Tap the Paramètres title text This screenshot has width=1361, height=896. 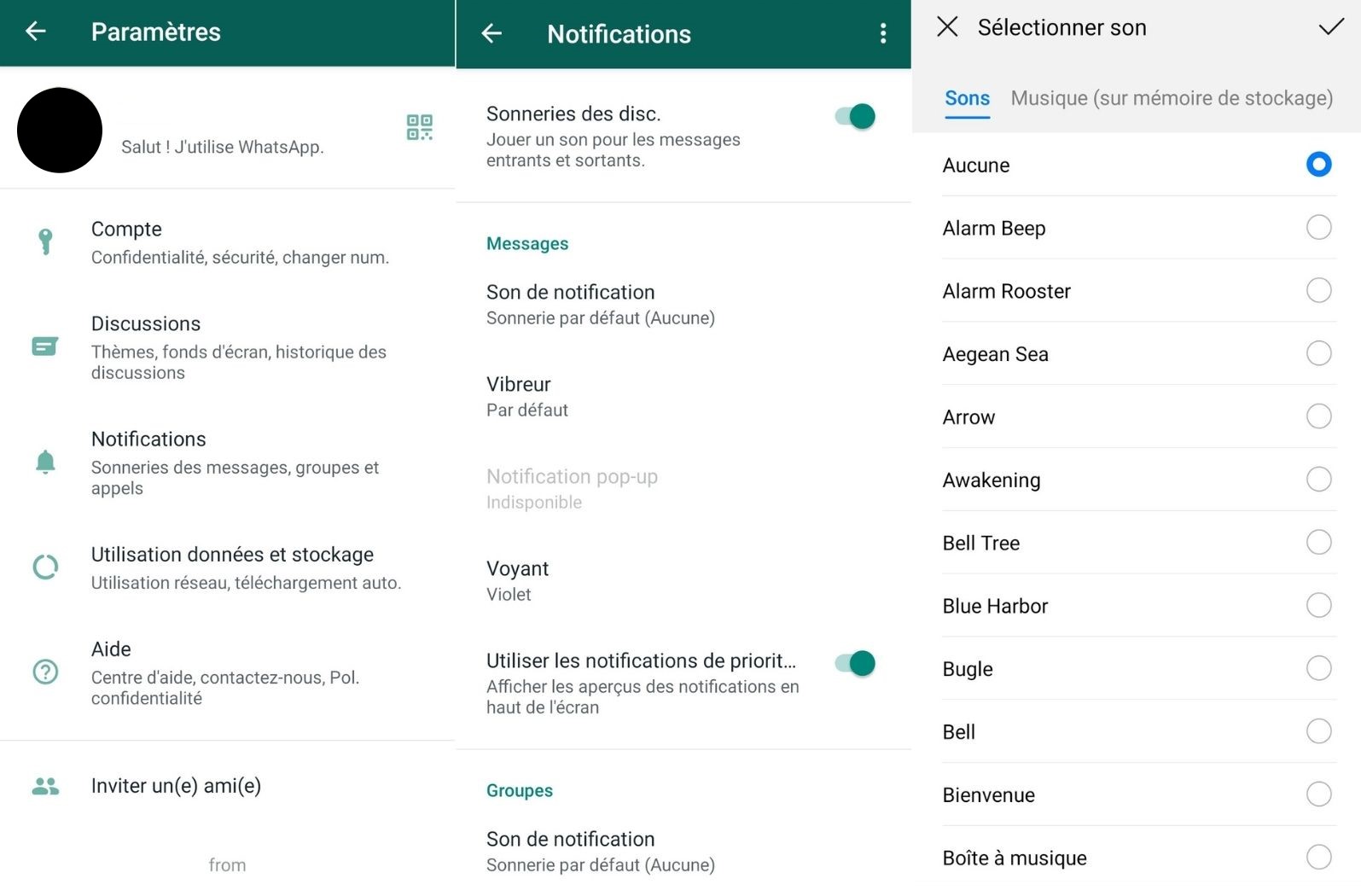pyautogui.click(x=156, y=32)
